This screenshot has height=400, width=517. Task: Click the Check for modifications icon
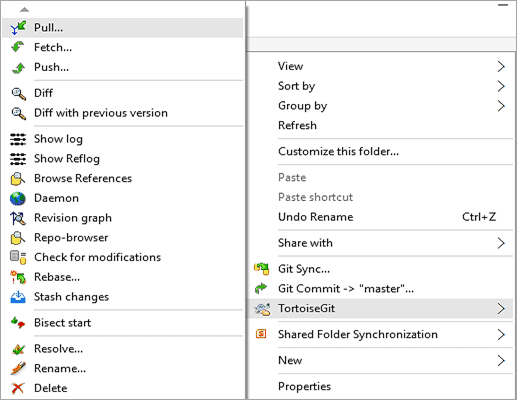click(18, 257)
